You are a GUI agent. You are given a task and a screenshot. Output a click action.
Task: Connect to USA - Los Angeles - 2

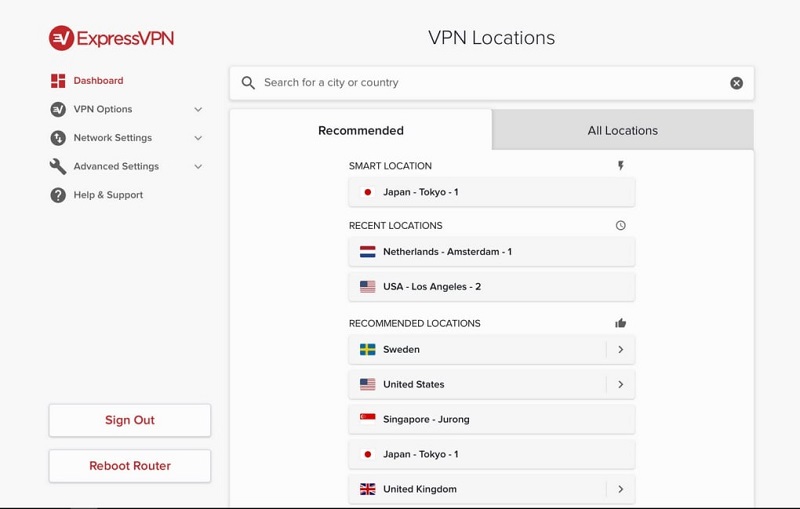(x=492, y=287)
